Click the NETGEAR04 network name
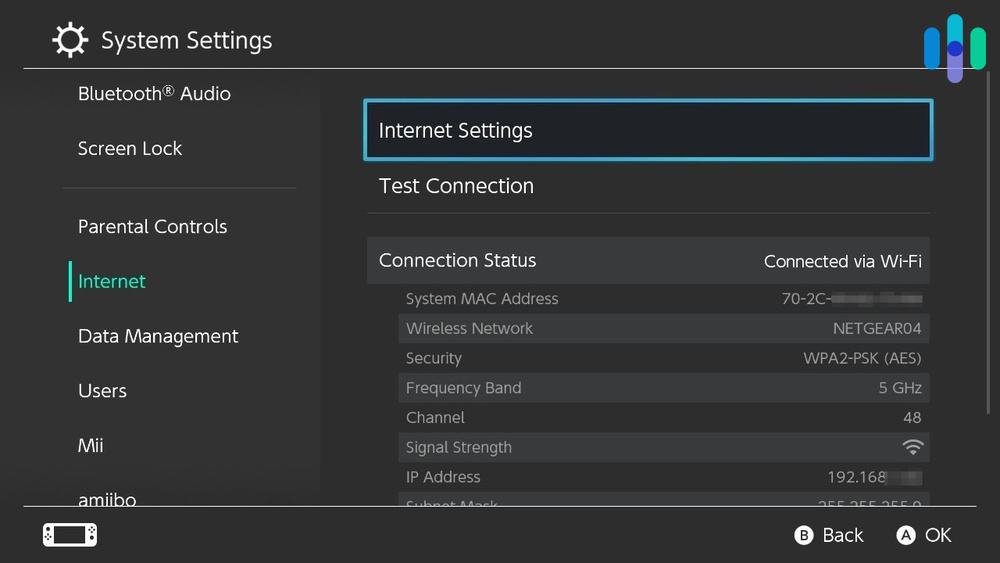This screenshot has height=563, width=1000. point(877,328)
